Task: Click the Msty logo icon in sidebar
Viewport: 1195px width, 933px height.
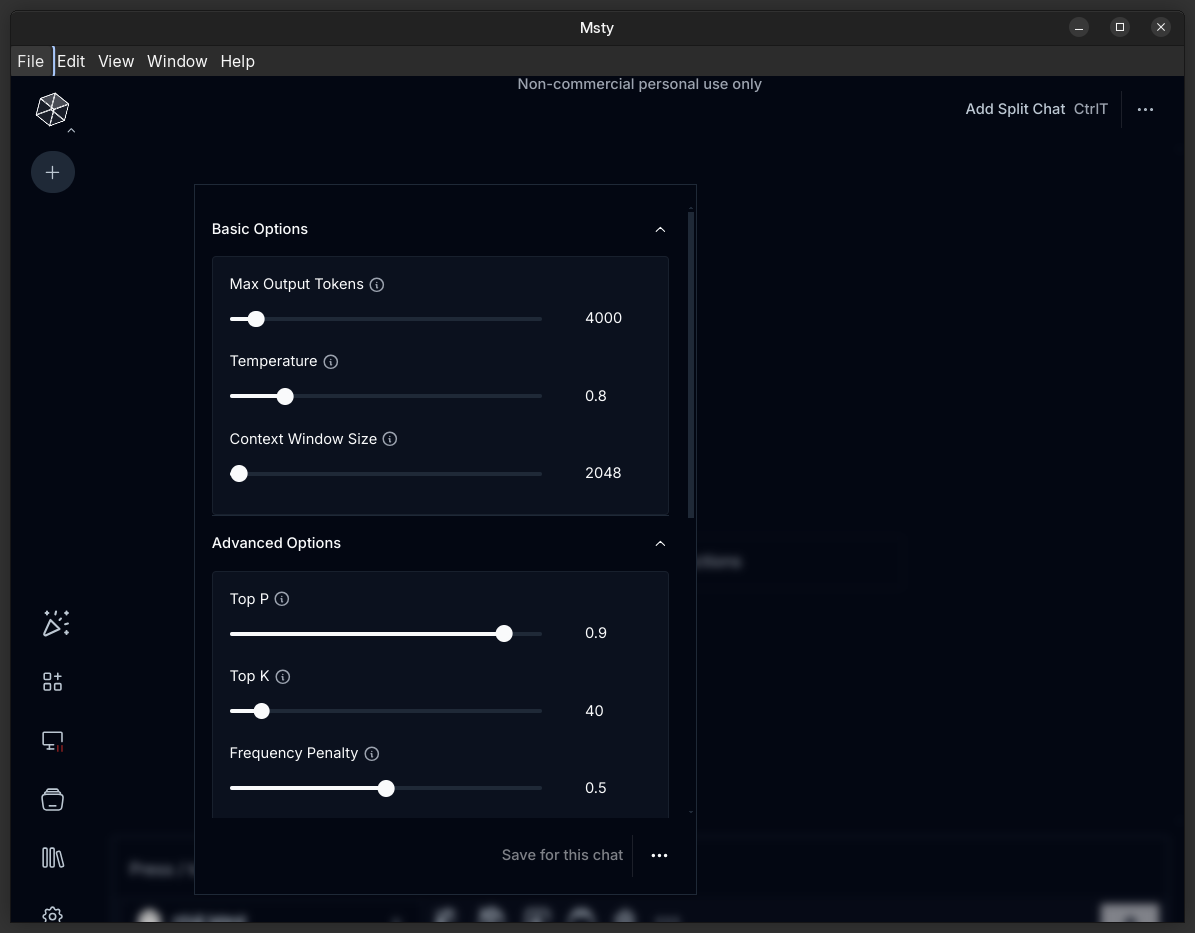Action: (52, 109)
